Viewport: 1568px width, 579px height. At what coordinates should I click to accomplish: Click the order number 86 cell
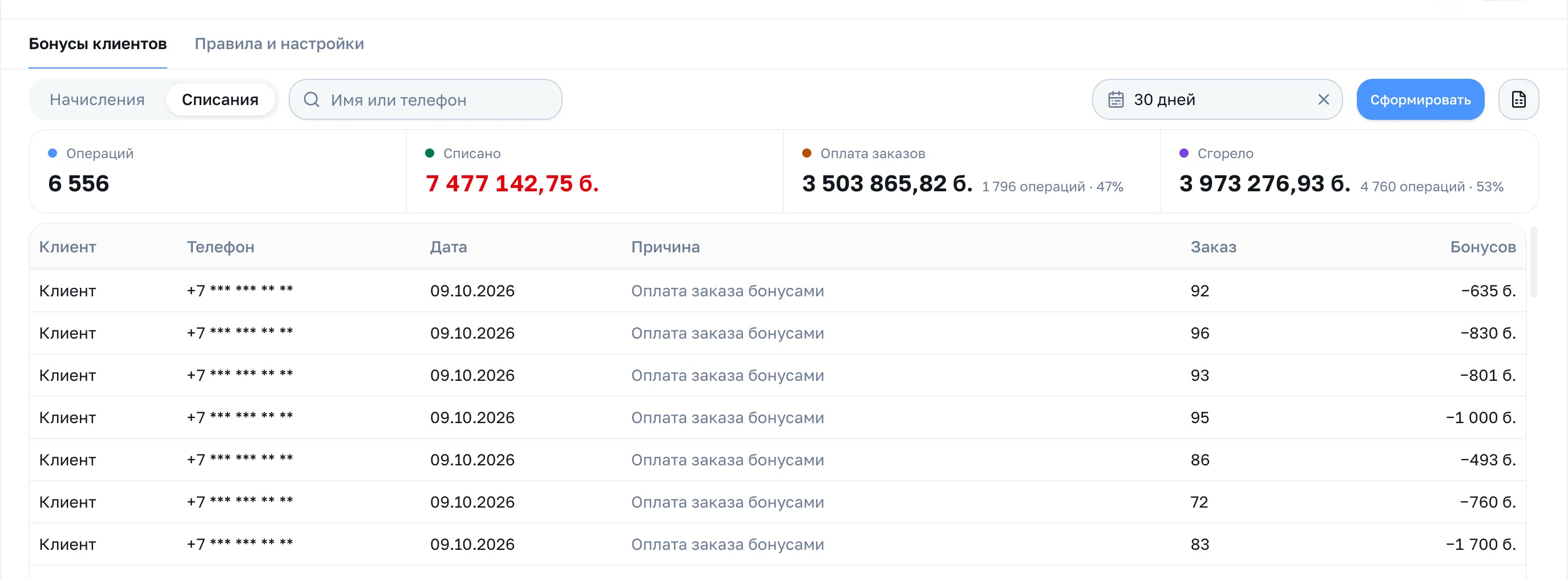pos(1200,460)
